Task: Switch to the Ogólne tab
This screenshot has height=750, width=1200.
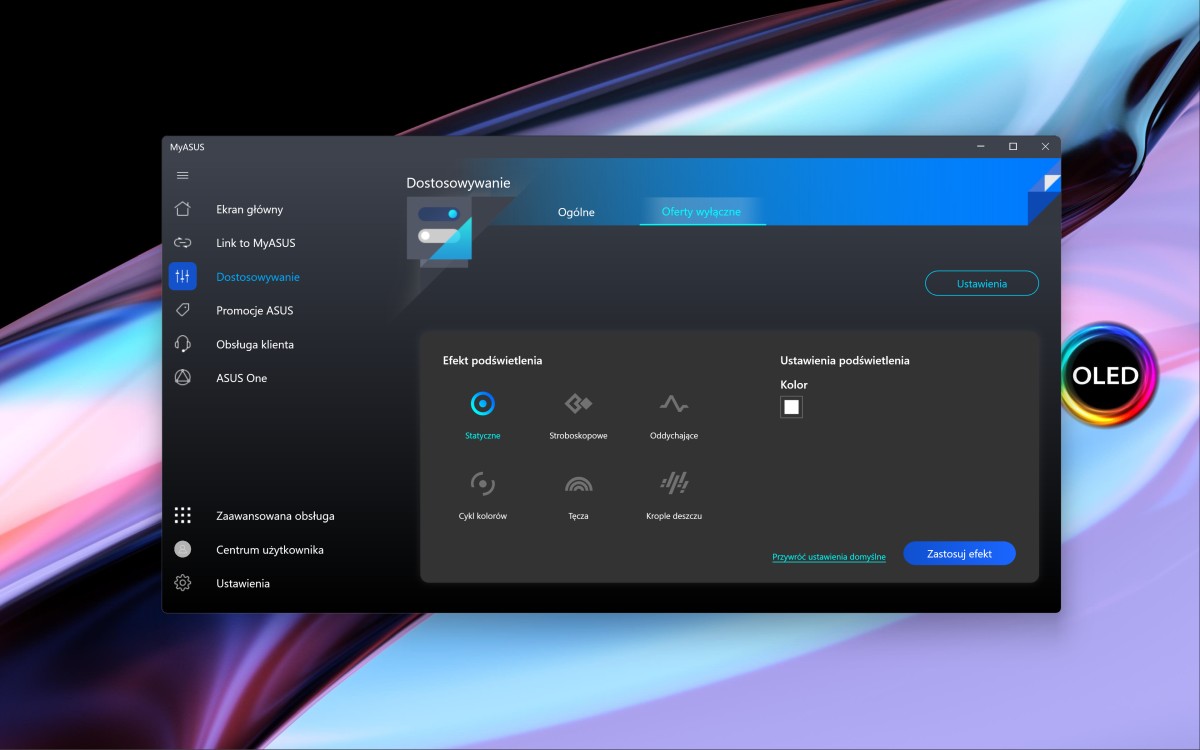Action: pyautogui.click(x=578, y=212)
